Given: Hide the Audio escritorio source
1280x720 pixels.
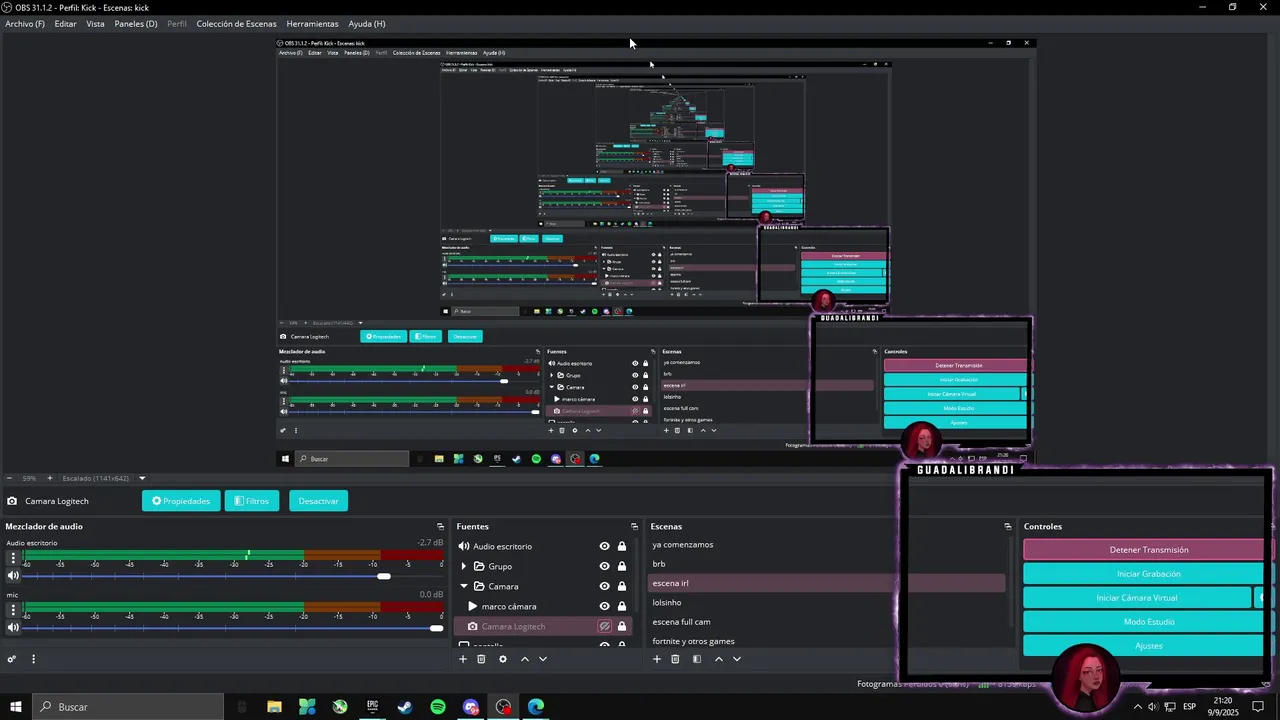Looking at the screenshot, I should tap(604, 546).
